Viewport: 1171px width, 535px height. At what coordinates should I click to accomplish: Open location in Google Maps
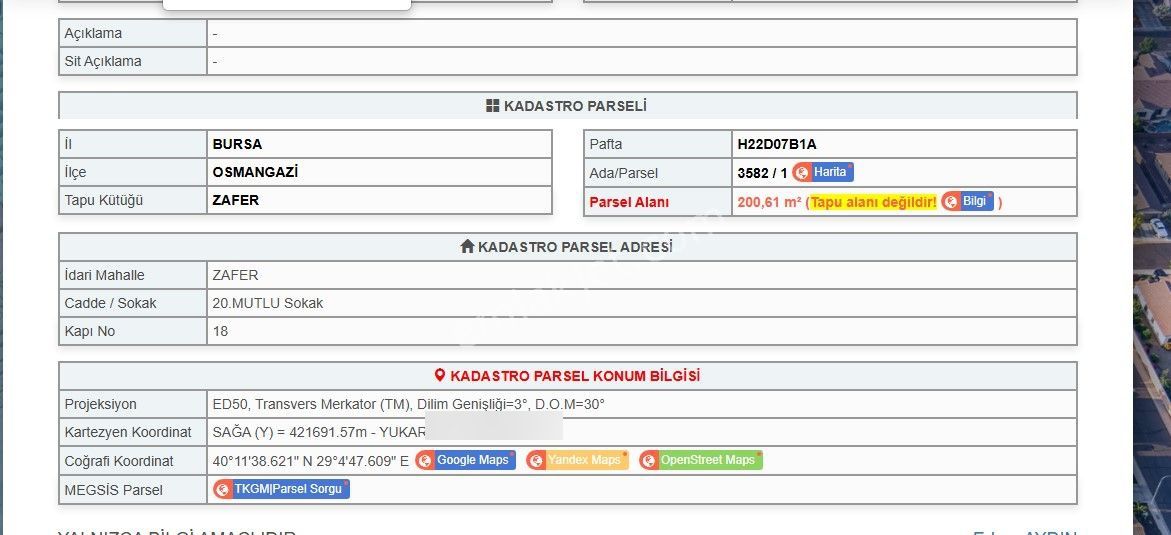465,460
